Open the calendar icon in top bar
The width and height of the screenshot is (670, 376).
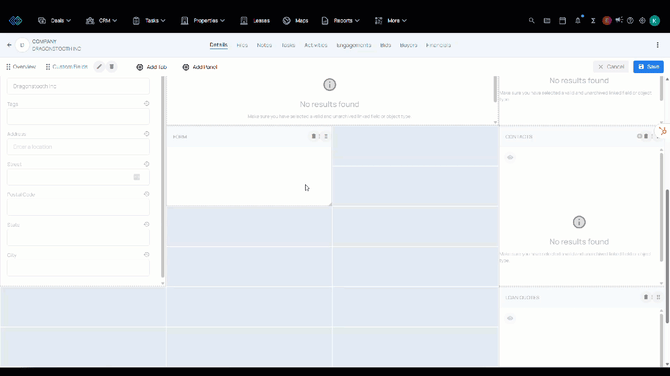562,21
